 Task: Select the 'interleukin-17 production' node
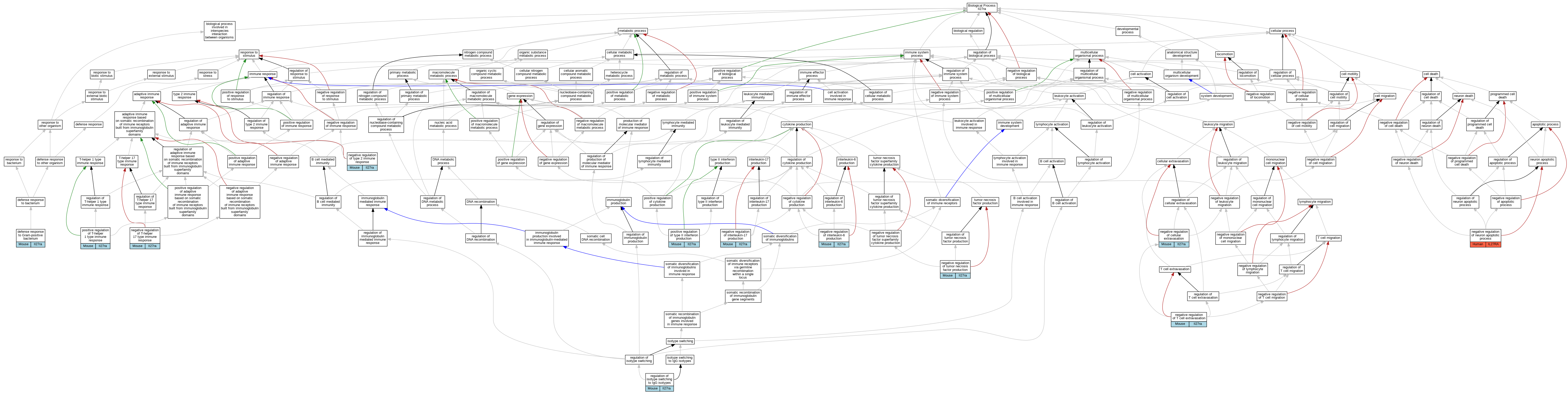pyautogui.click(x=758, y=161)
